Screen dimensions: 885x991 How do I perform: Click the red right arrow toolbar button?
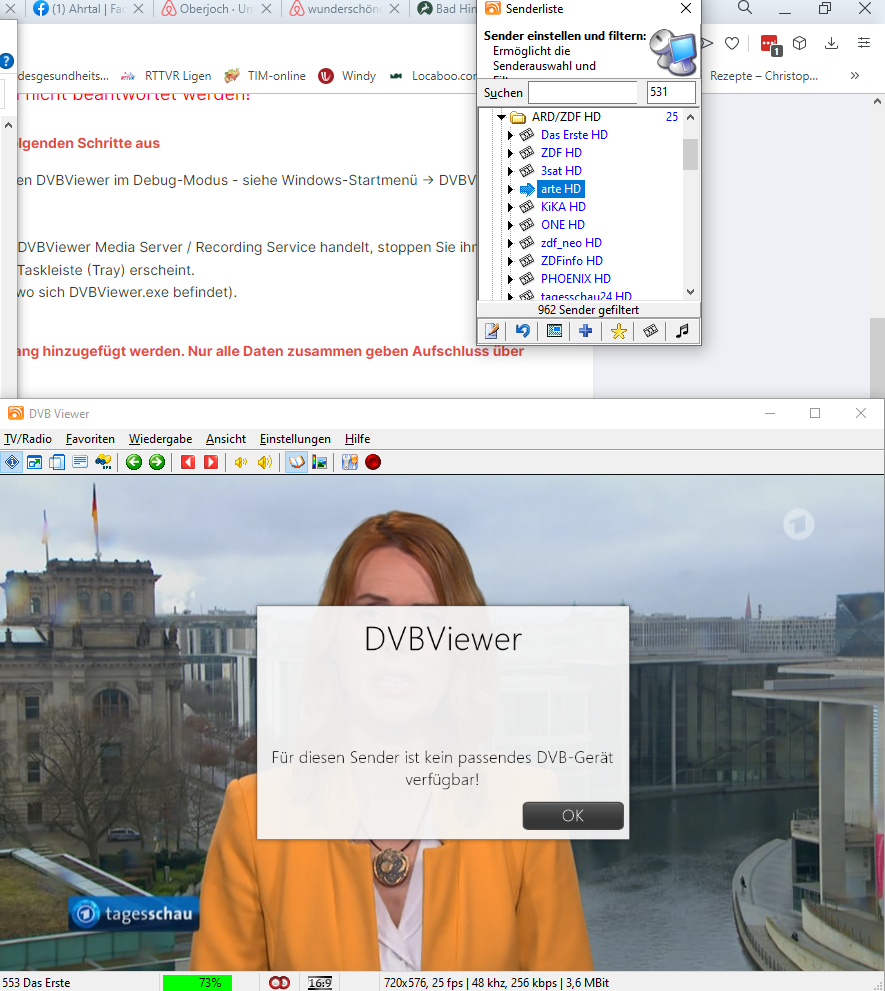(x=211, y=463)
